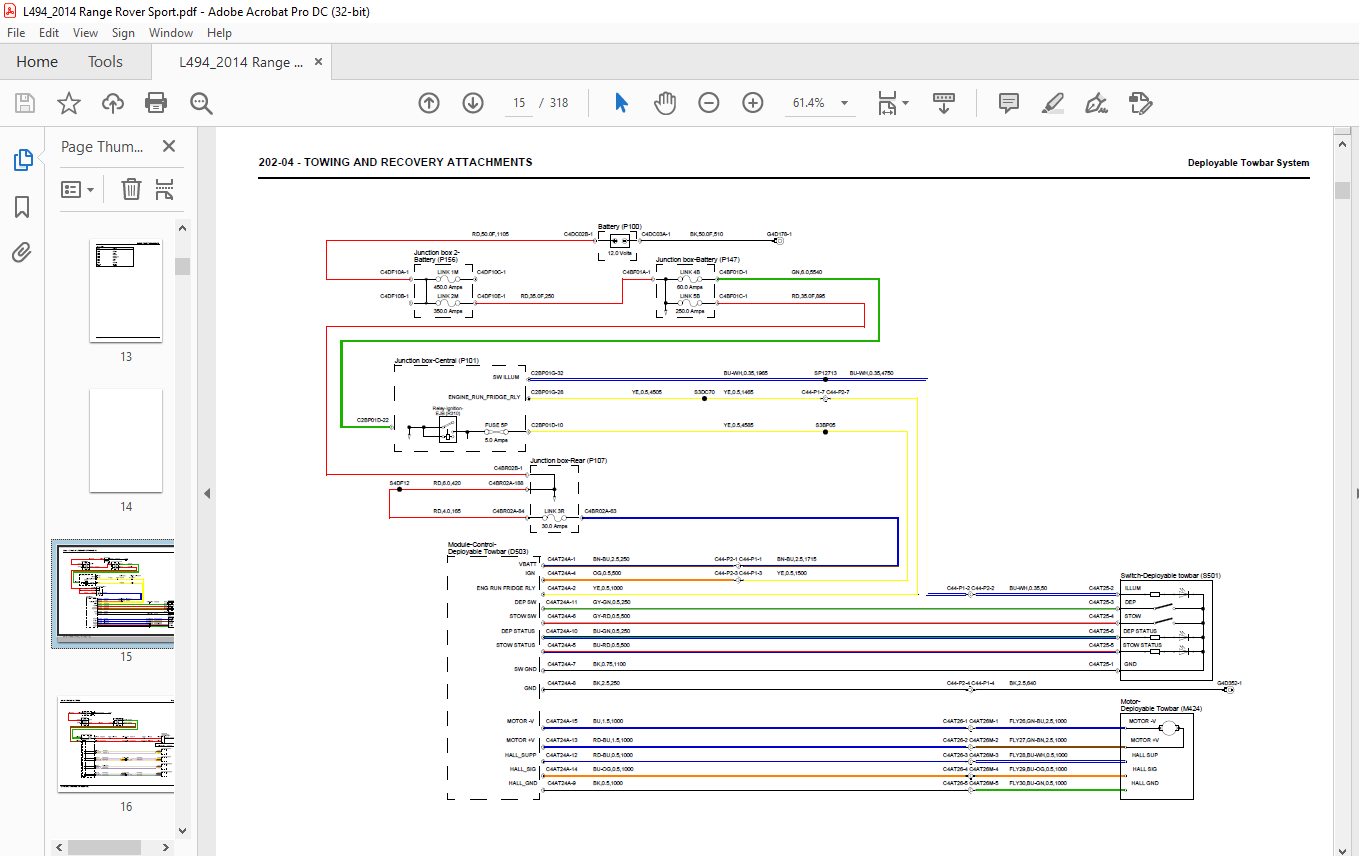Activate the selection arrow tool

click(621, 103)
